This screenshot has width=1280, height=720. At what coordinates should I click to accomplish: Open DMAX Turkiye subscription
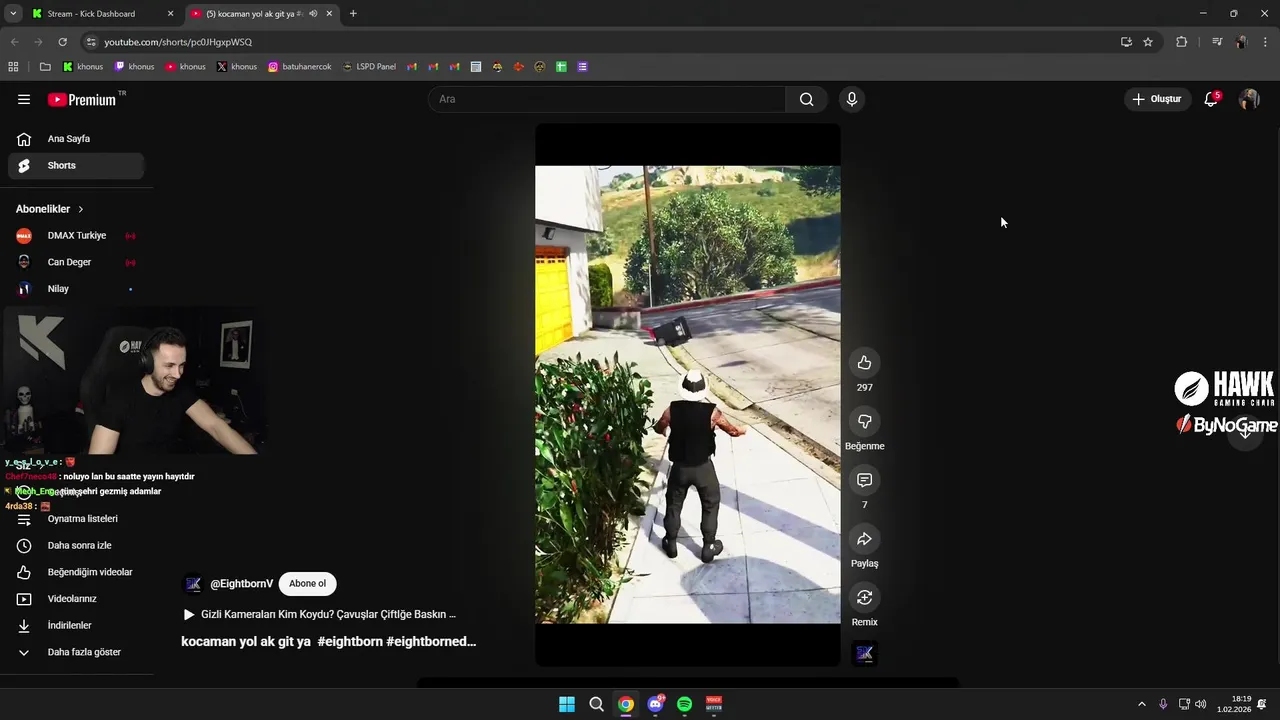[76, 236]
